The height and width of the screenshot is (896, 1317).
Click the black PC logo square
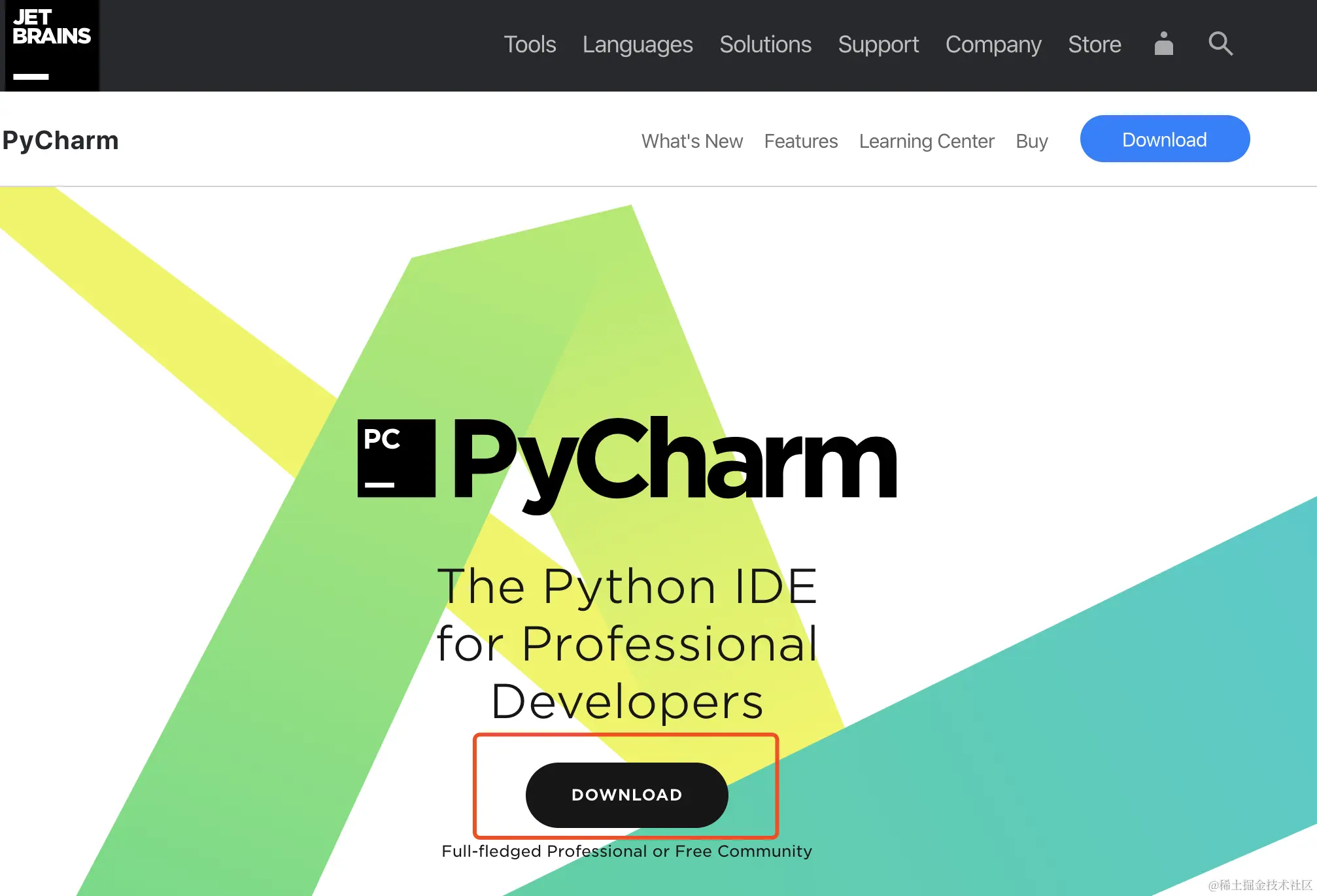tap(396, 458)
